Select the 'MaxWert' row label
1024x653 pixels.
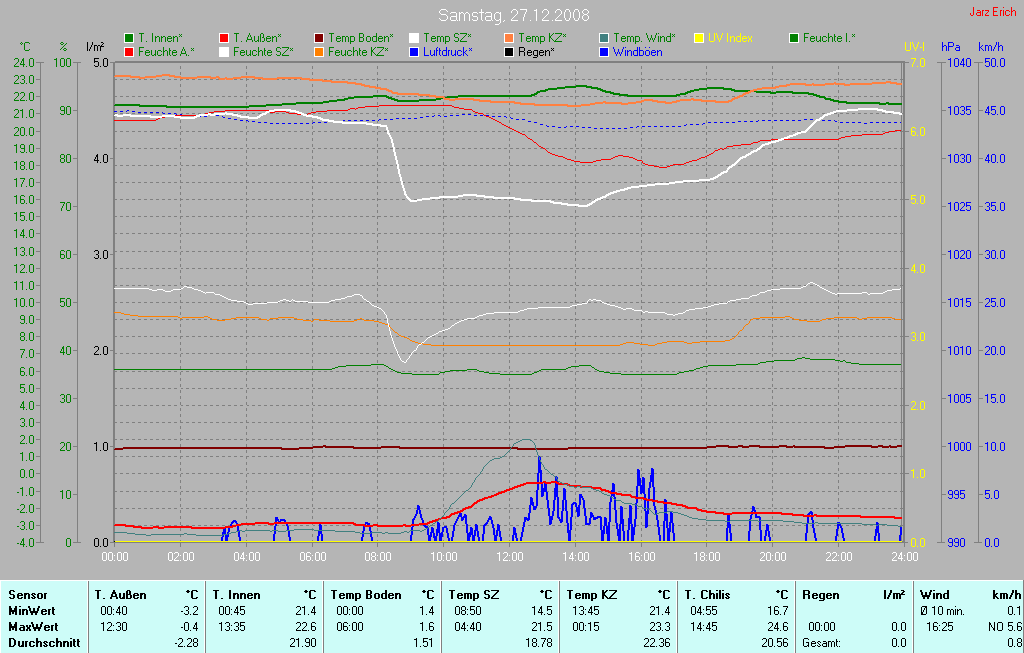[33, 627]
